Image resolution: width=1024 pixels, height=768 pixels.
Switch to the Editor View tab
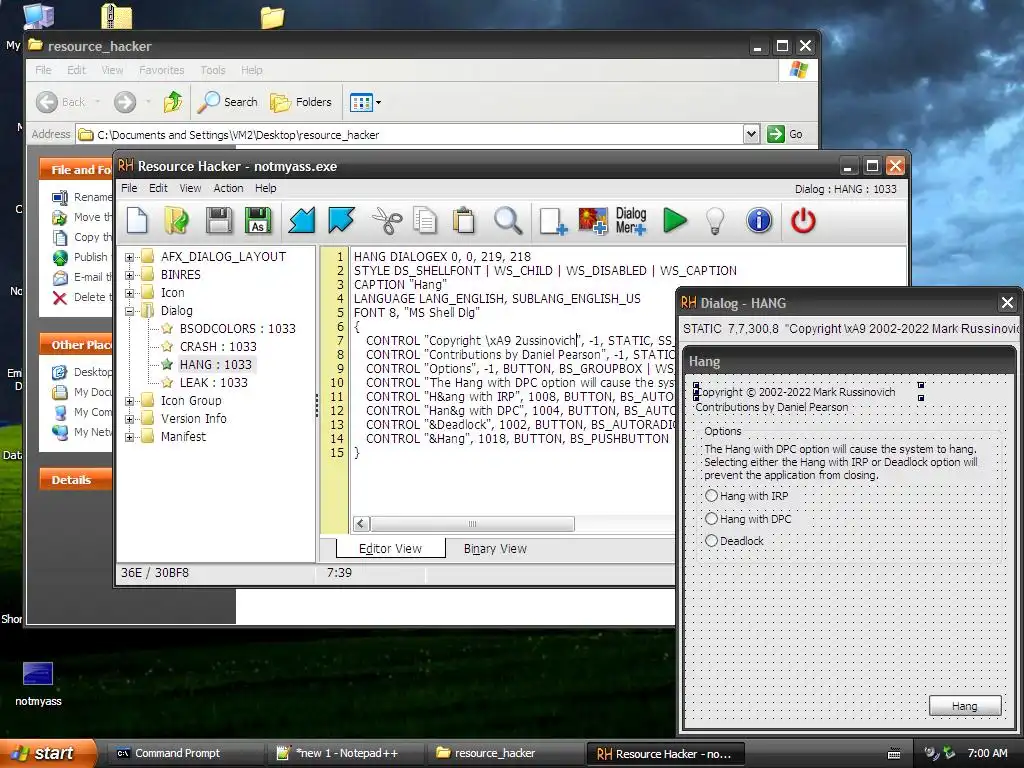tap(391, 549)
